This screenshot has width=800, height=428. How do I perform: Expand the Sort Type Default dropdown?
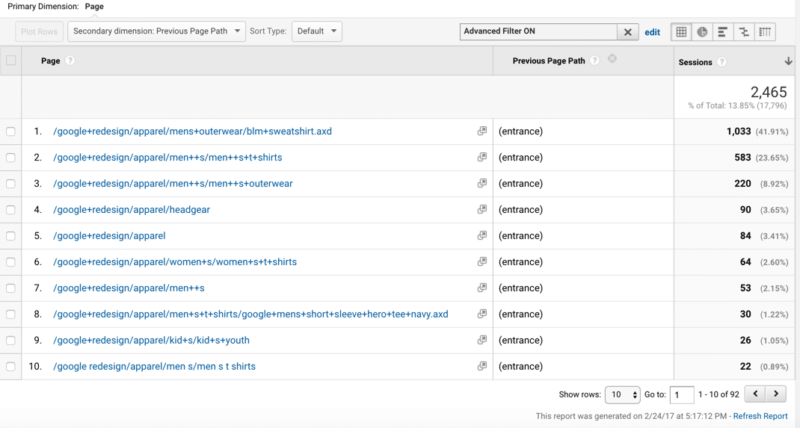(317, 31)
